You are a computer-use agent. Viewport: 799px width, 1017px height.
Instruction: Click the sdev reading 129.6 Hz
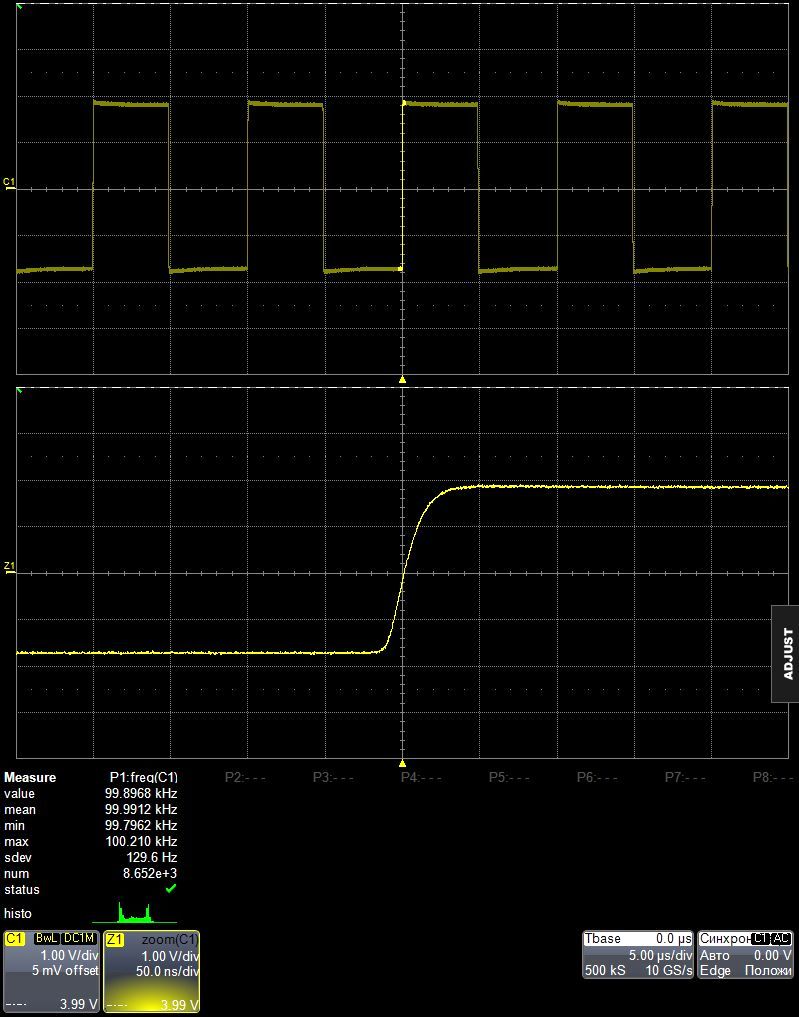click(x=151, y=857)
